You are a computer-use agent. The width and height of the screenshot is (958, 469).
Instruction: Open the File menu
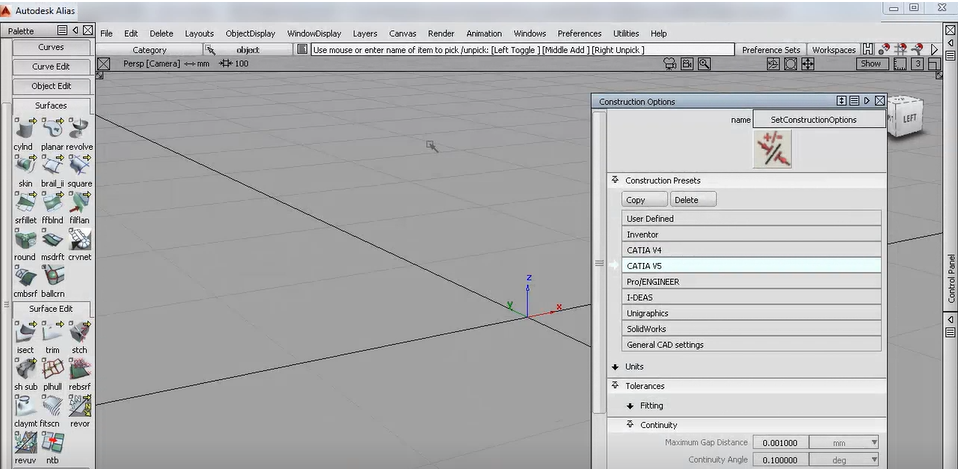pos(106,34)
